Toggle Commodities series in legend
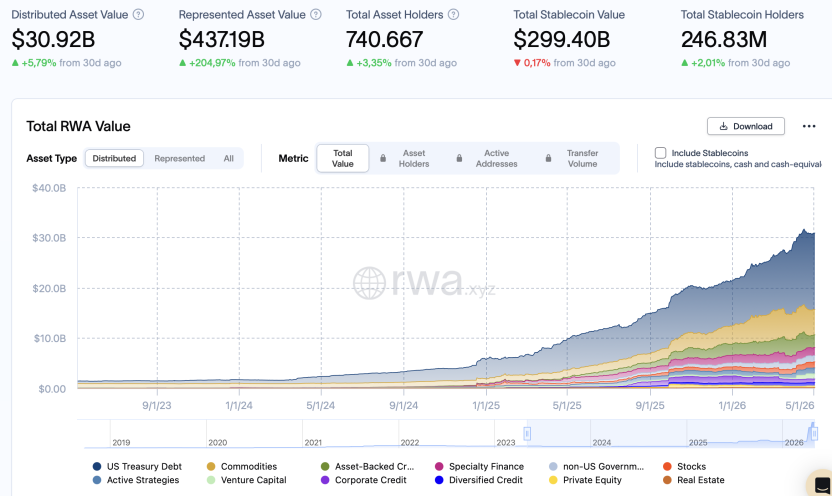 242,466
